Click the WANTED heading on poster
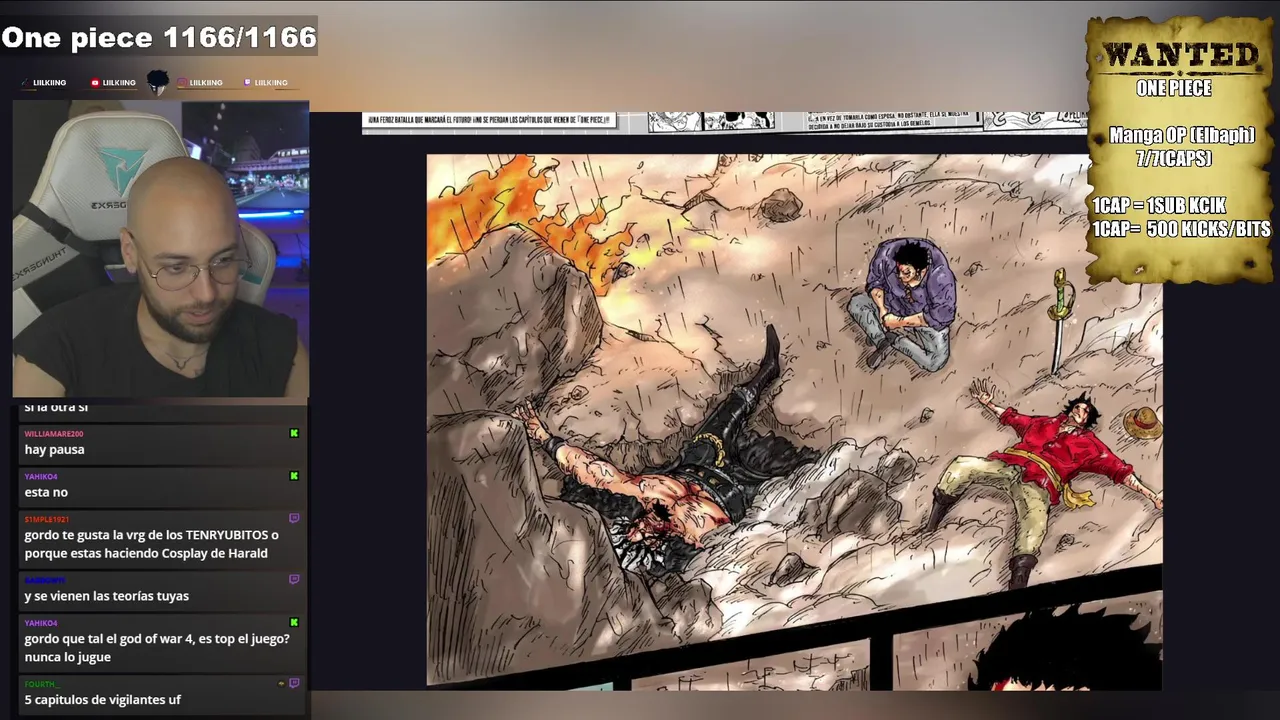 pyautogui.click(x=1180, y=56)
